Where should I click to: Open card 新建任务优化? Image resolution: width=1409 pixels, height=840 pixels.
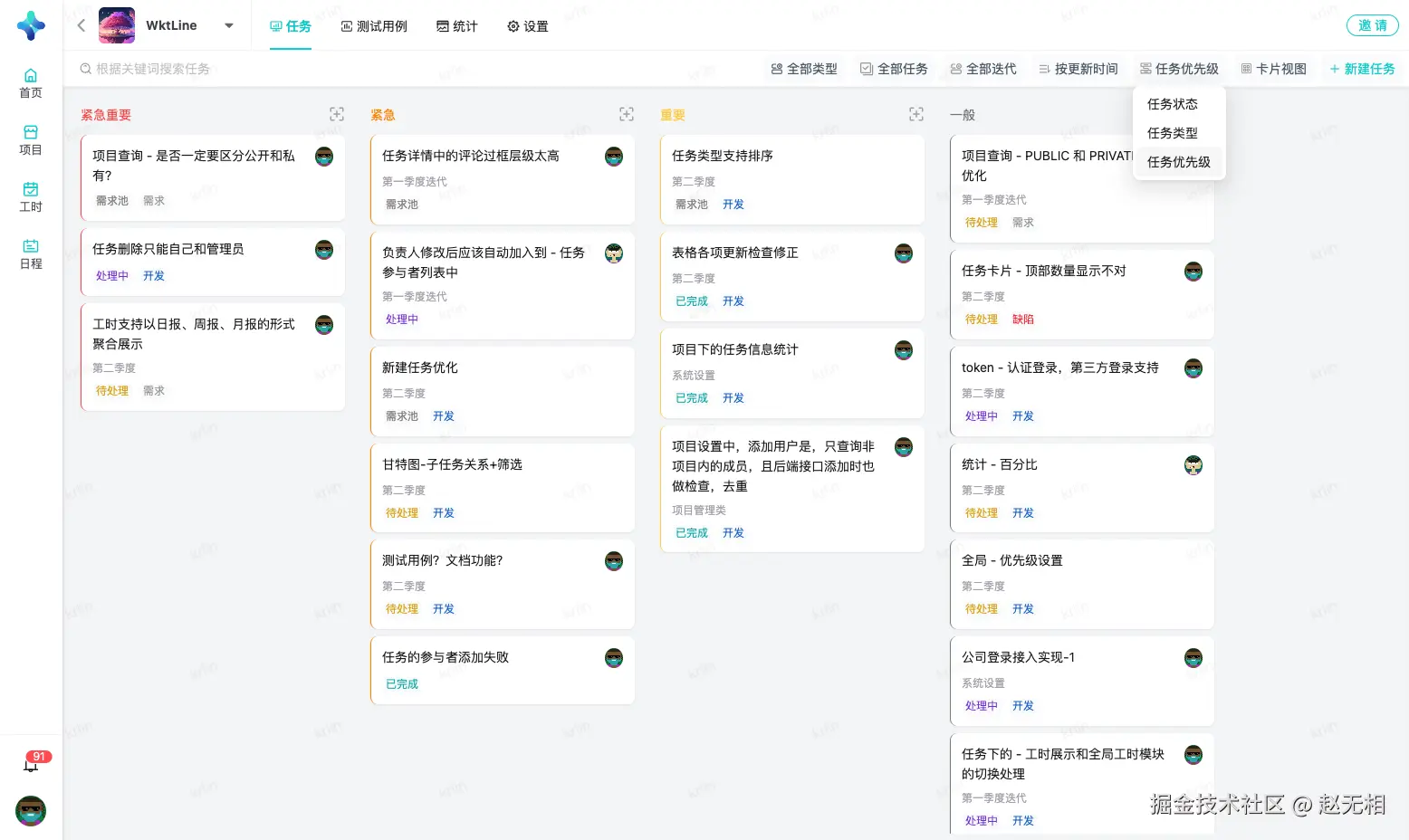point(503,391)
